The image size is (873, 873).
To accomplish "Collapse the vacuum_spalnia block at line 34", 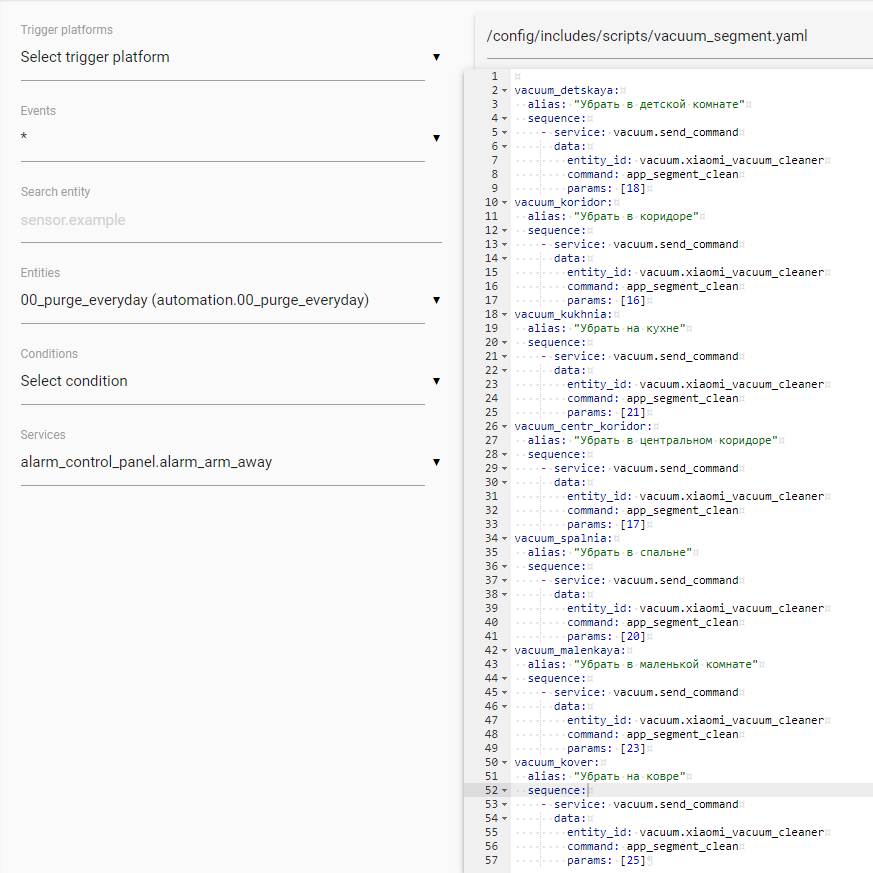I will (504, 538).
